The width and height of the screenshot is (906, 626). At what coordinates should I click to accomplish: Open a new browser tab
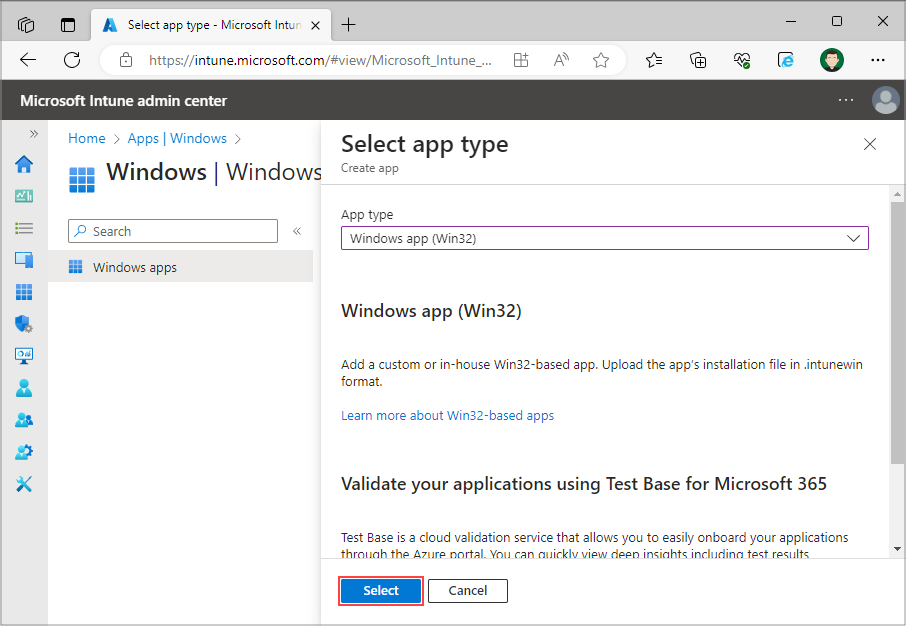pos(348,25)
